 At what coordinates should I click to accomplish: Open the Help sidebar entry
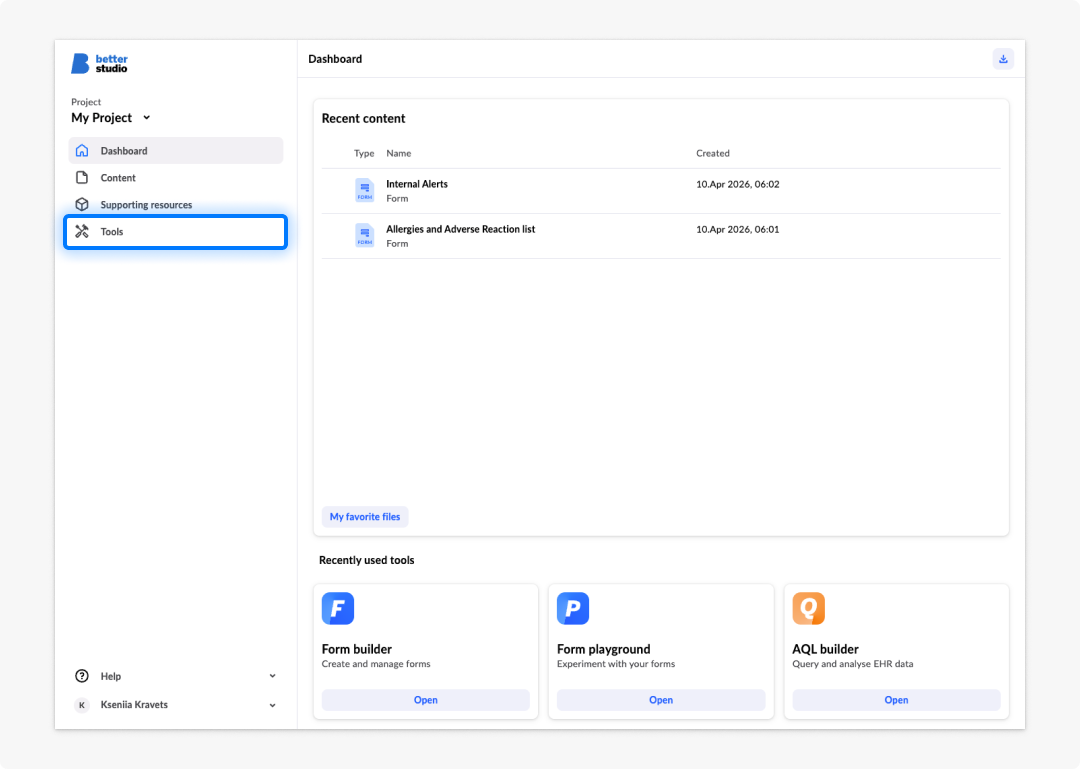[176, 676]
